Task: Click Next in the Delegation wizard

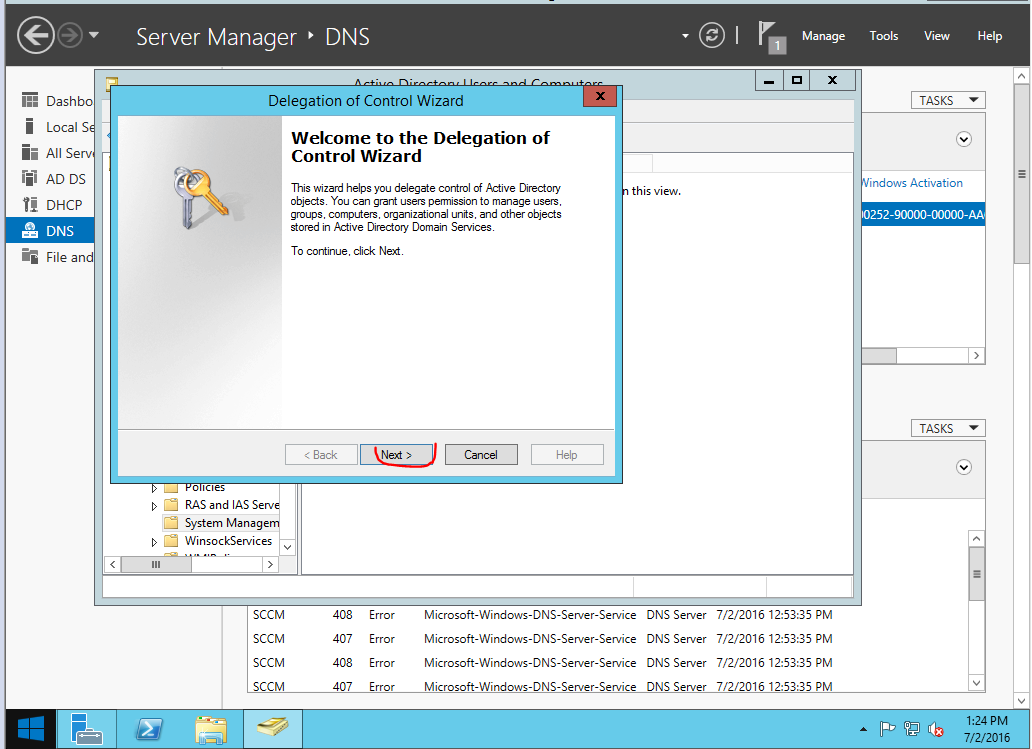Action: click(x=396, y=455)
